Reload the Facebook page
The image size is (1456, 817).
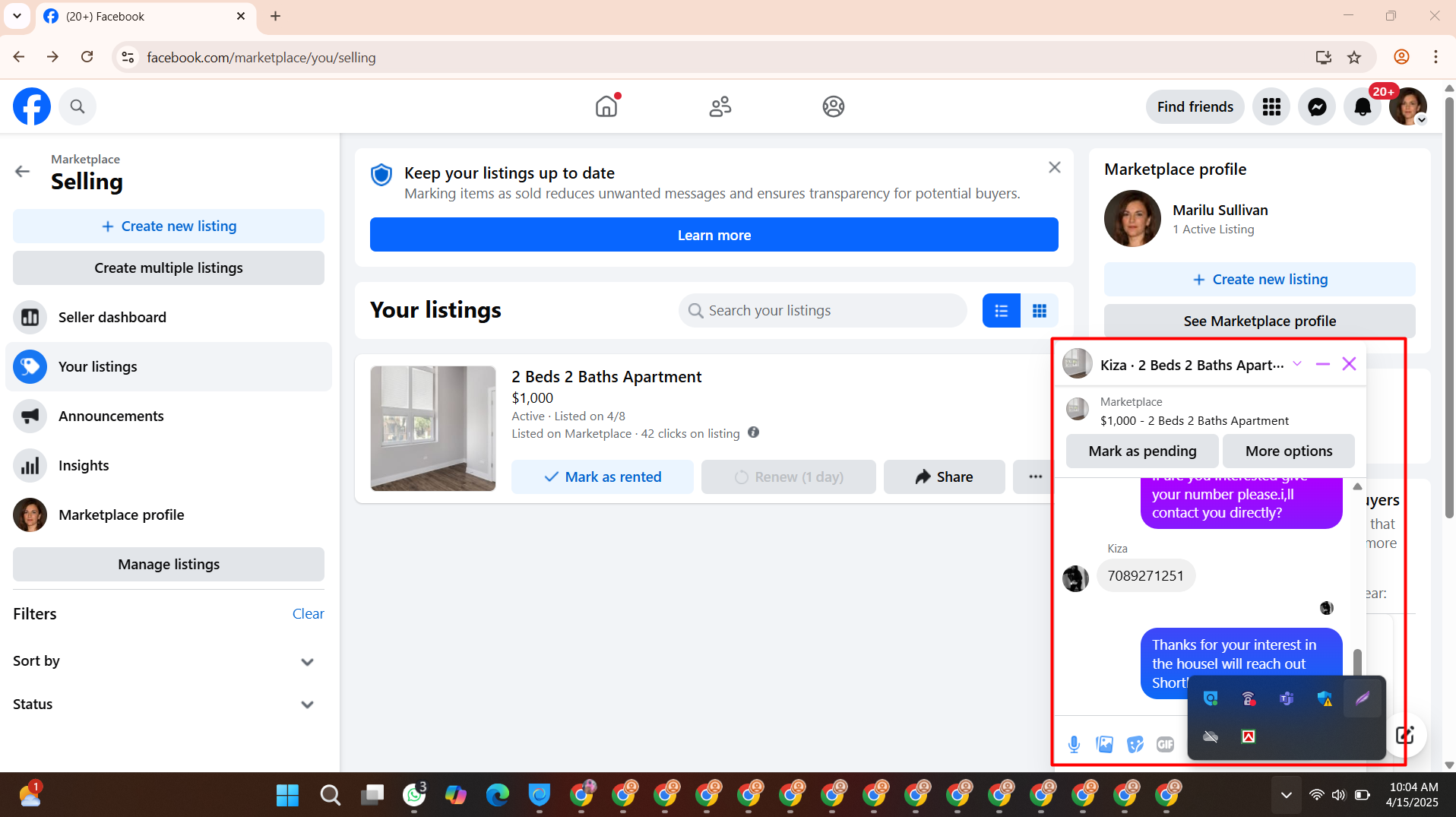click(87, 57)
